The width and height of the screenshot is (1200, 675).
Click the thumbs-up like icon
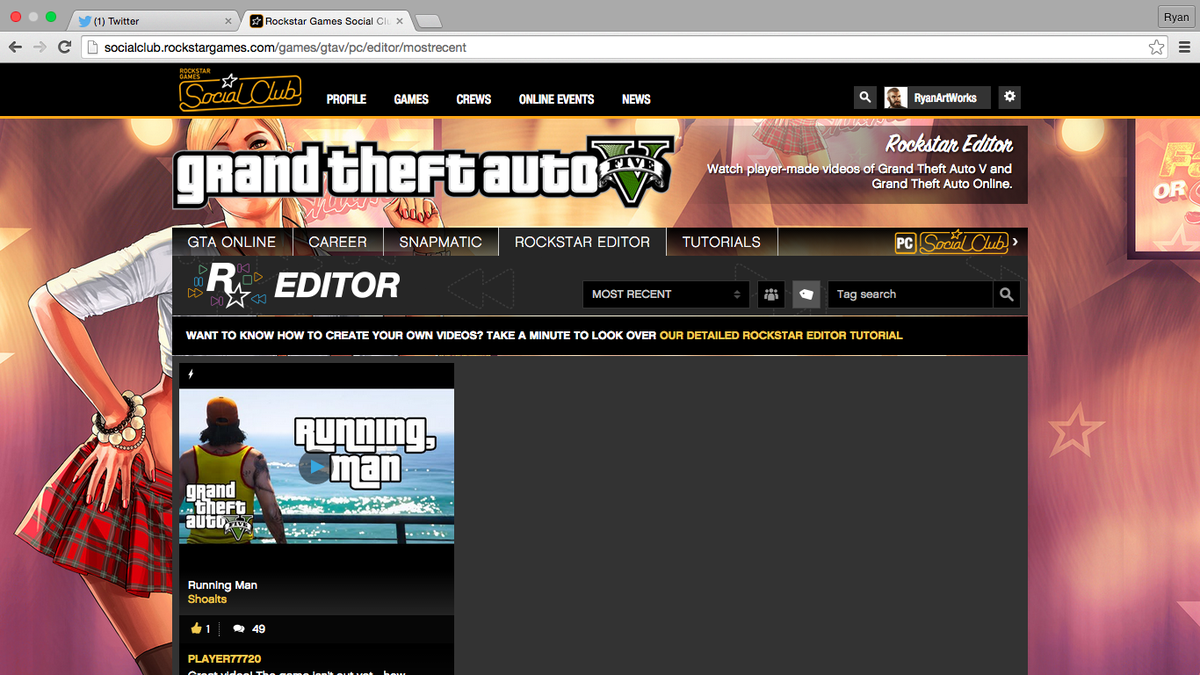click(196, 629)
